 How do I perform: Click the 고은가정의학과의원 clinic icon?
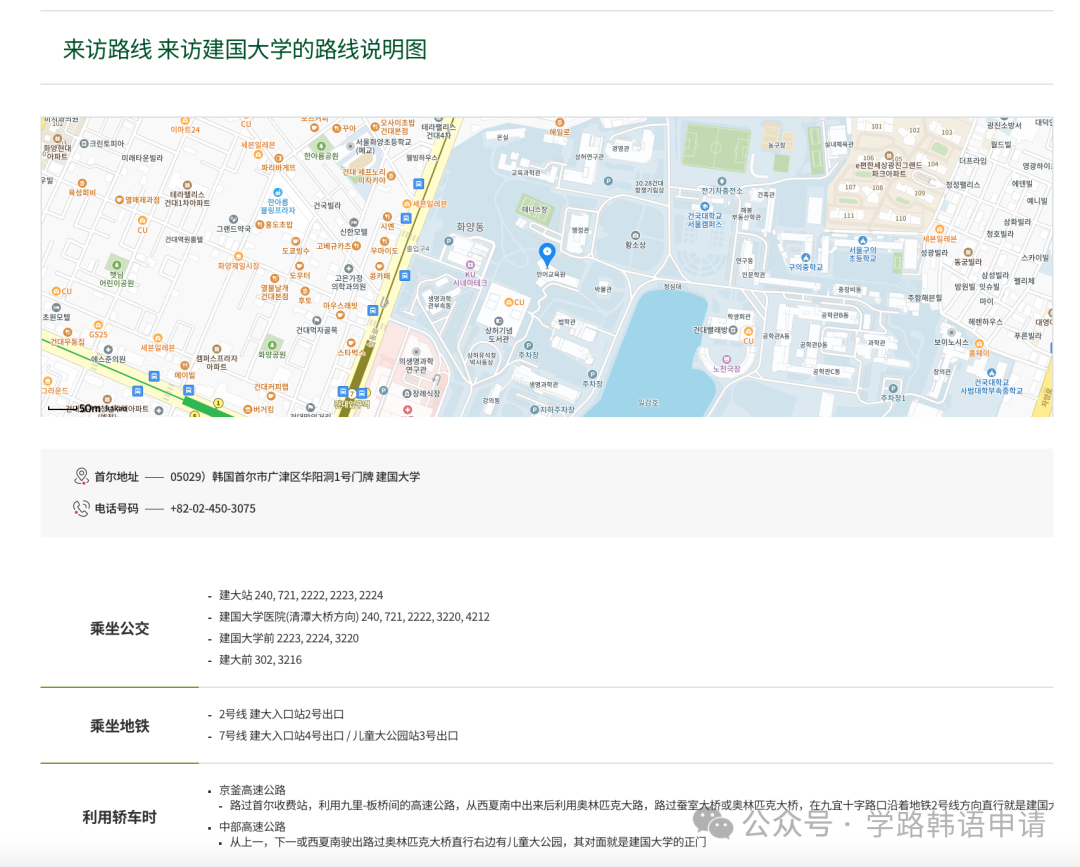(349, 269)
